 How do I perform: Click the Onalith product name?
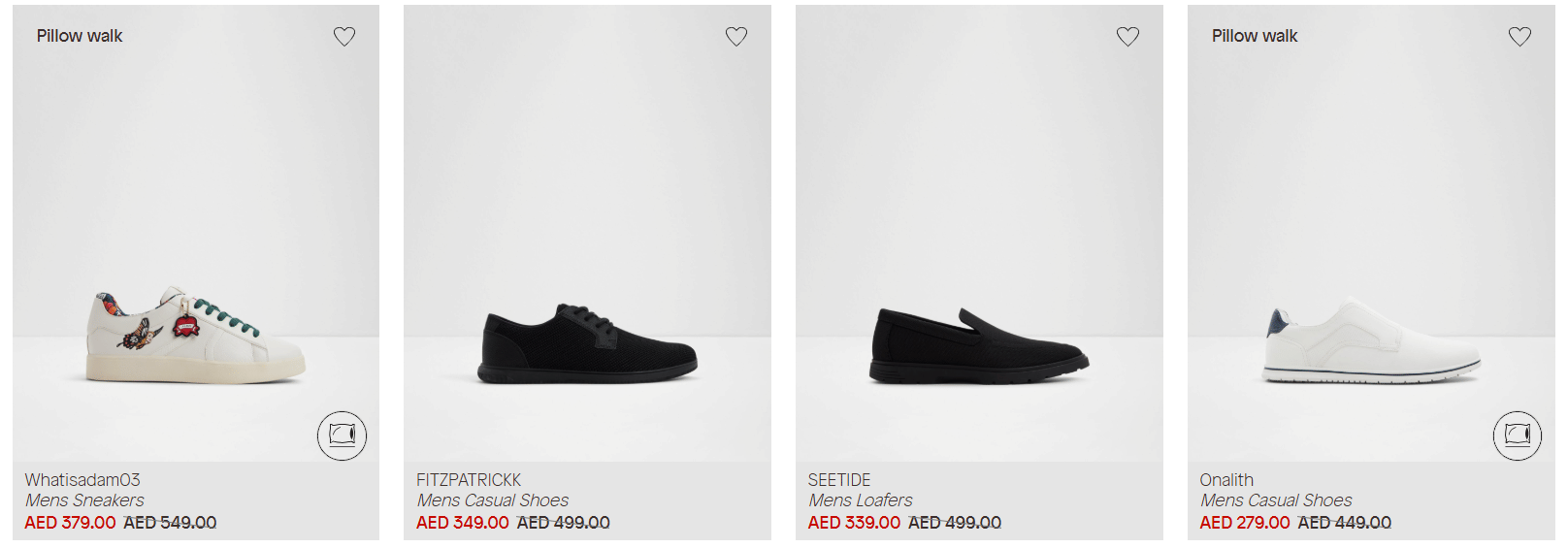(x=1226, y=480)
